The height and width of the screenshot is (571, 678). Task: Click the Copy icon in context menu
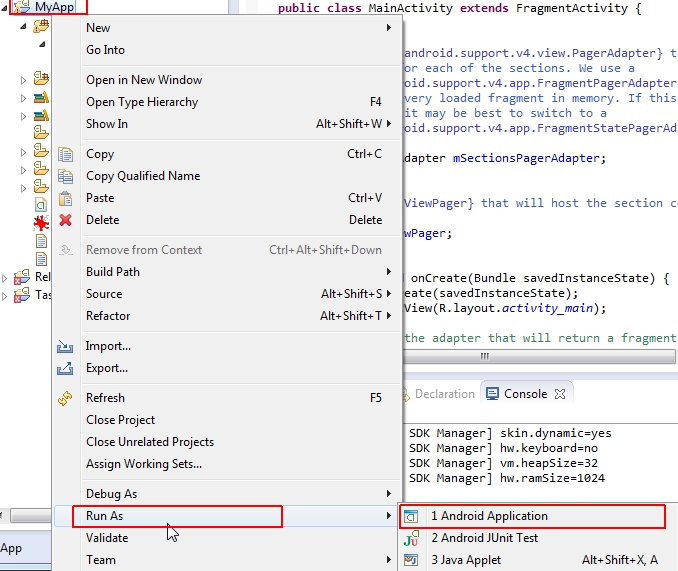point(66,154)
